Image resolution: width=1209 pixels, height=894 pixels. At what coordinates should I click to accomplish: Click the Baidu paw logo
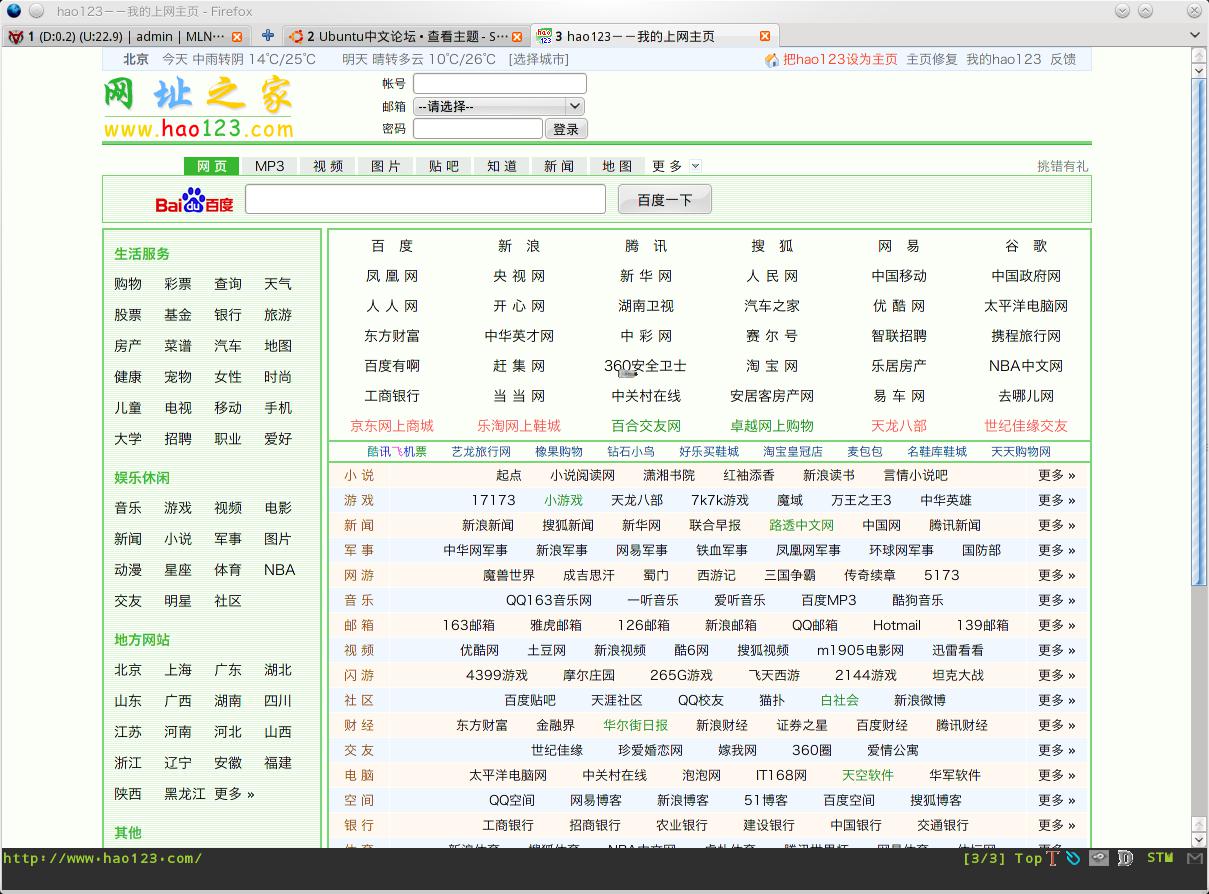tap(194, 199)
